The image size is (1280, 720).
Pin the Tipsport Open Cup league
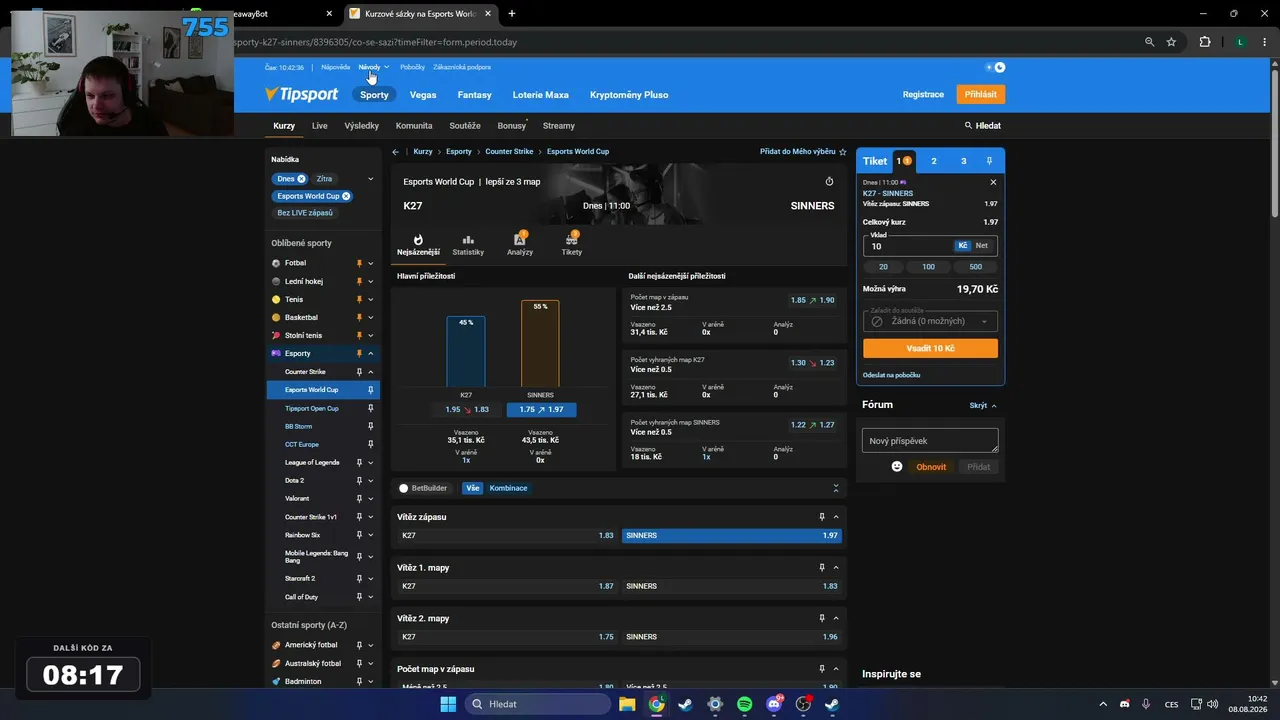[x=371, y=408]
